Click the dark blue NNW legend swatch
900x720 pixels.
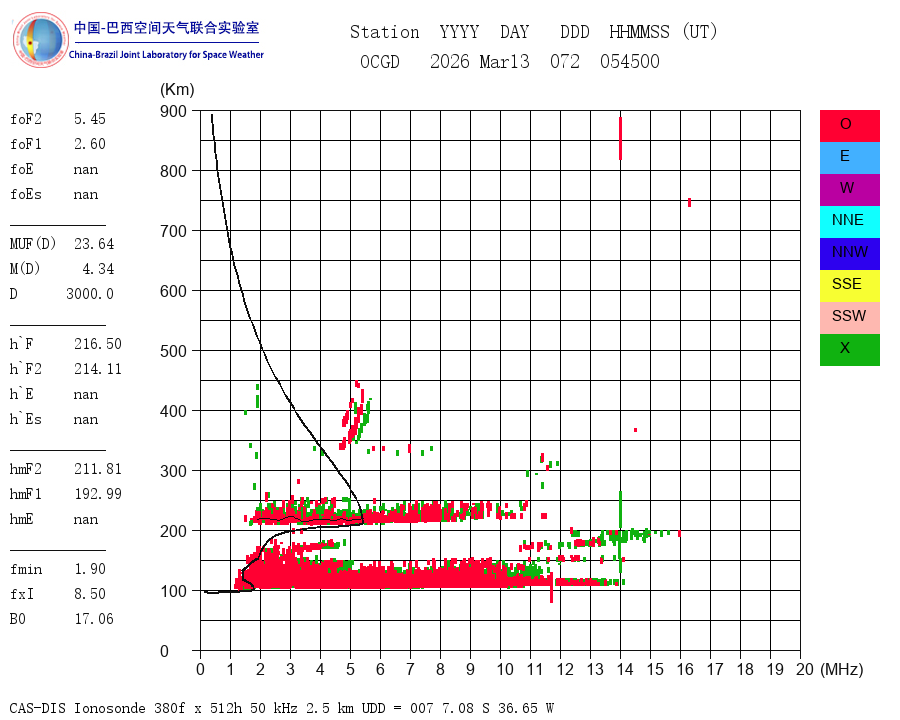(x=849, y=254)
